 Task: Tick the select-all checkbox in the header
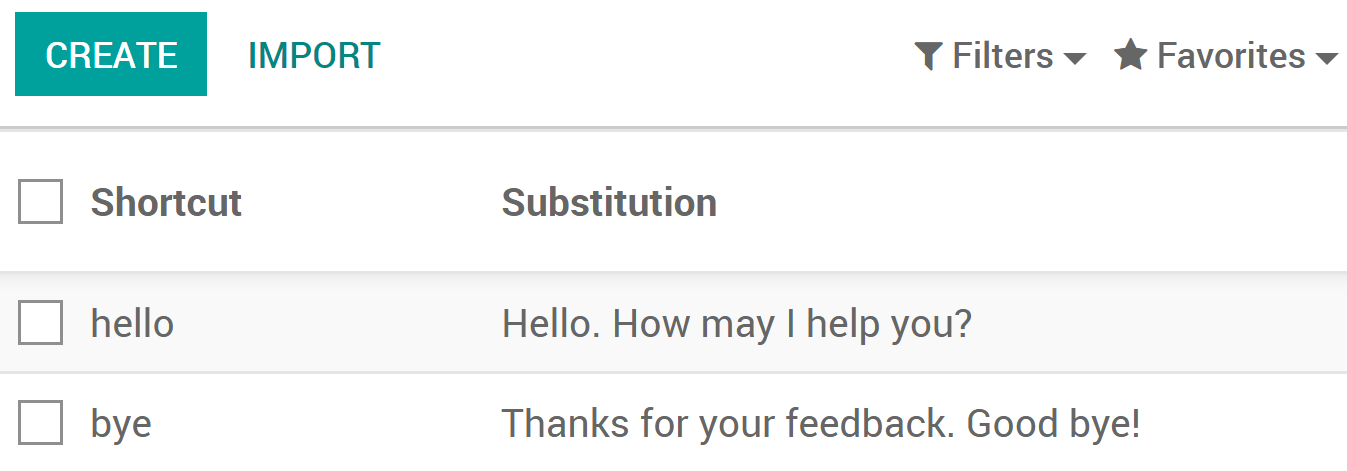point(41,202)
